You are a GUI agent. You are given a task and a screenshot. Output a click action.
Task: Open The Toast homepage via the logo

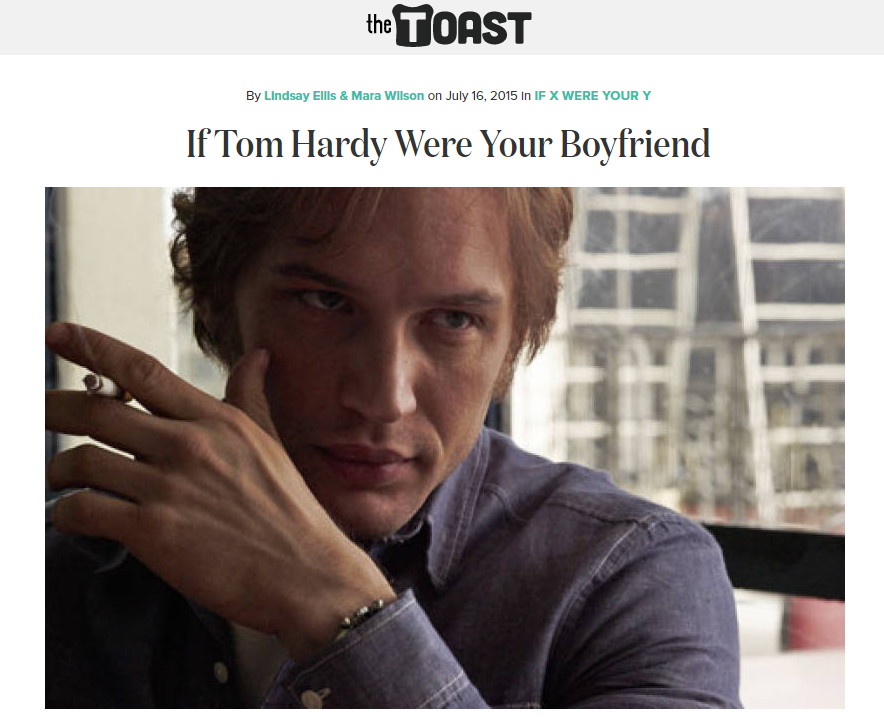point(448,25)
